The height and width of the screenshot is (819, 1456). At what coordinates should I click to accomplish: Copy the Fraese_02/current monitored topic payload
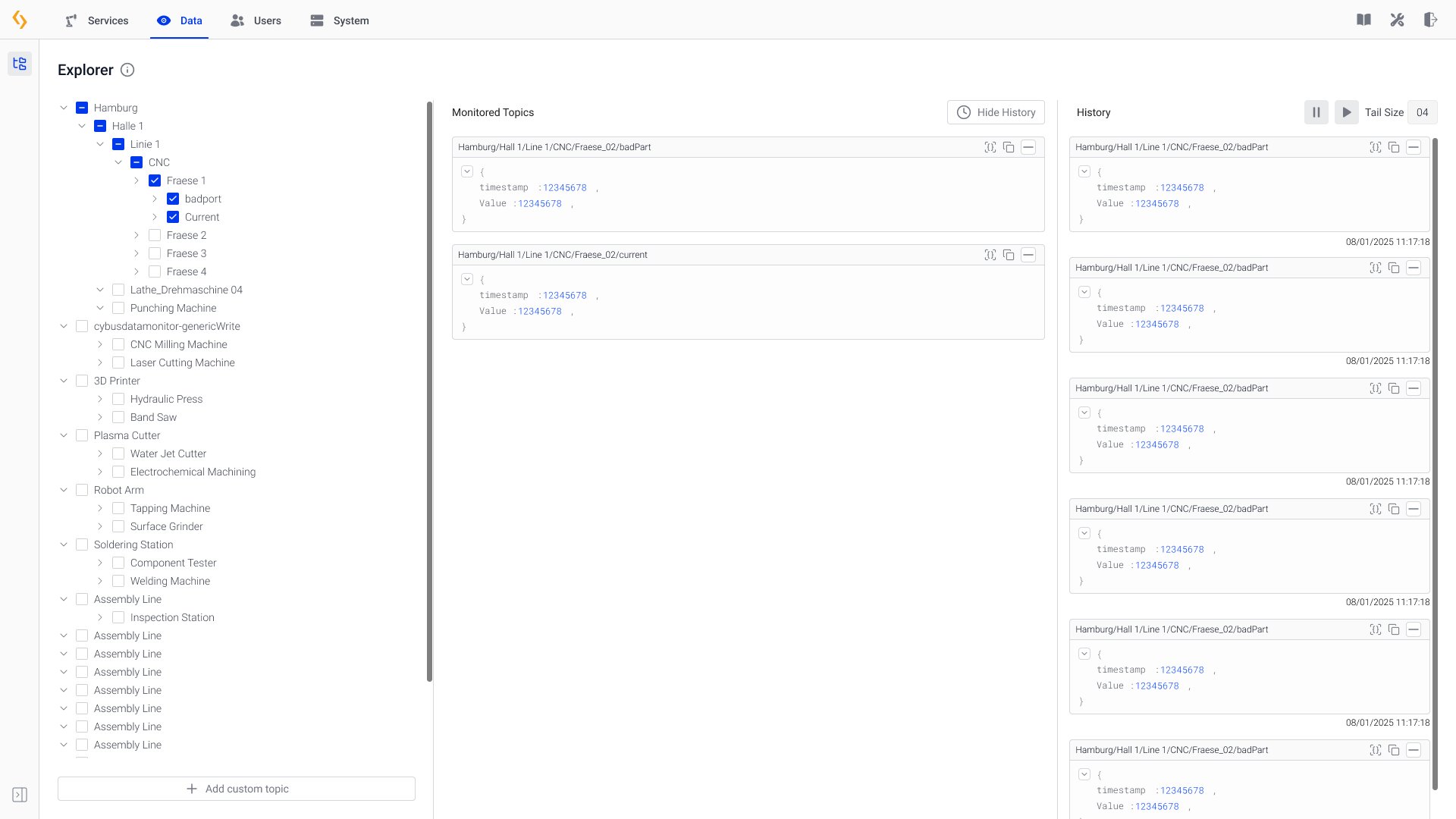(x=1009, y=255)
